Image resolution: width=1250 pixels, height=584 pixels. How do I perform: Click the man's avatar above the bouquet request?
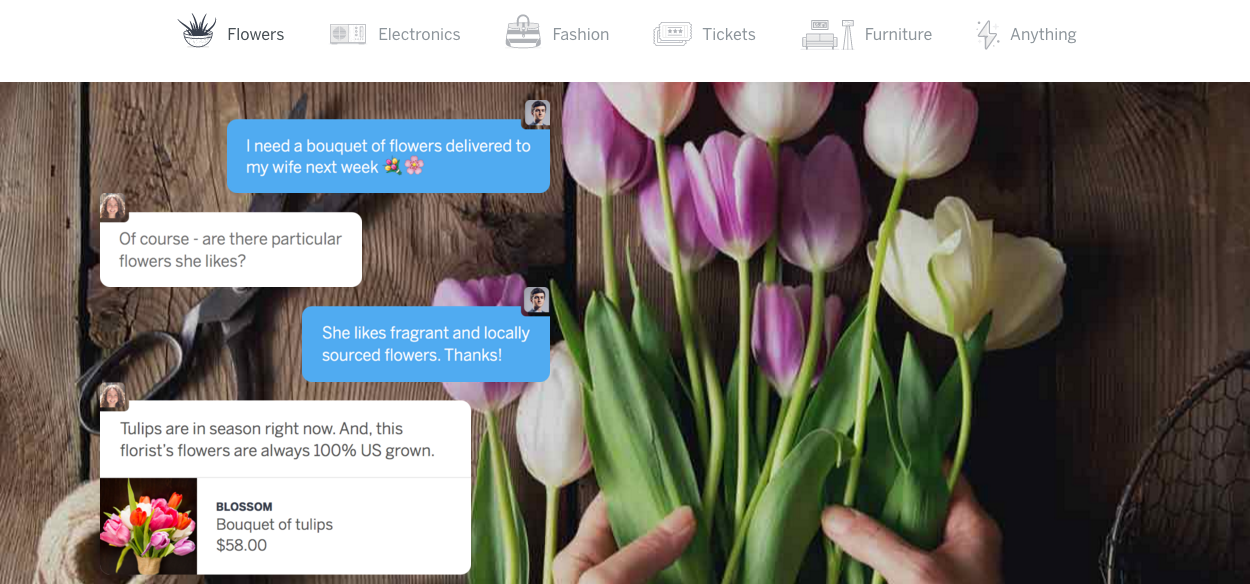click(x=537, y=114)
